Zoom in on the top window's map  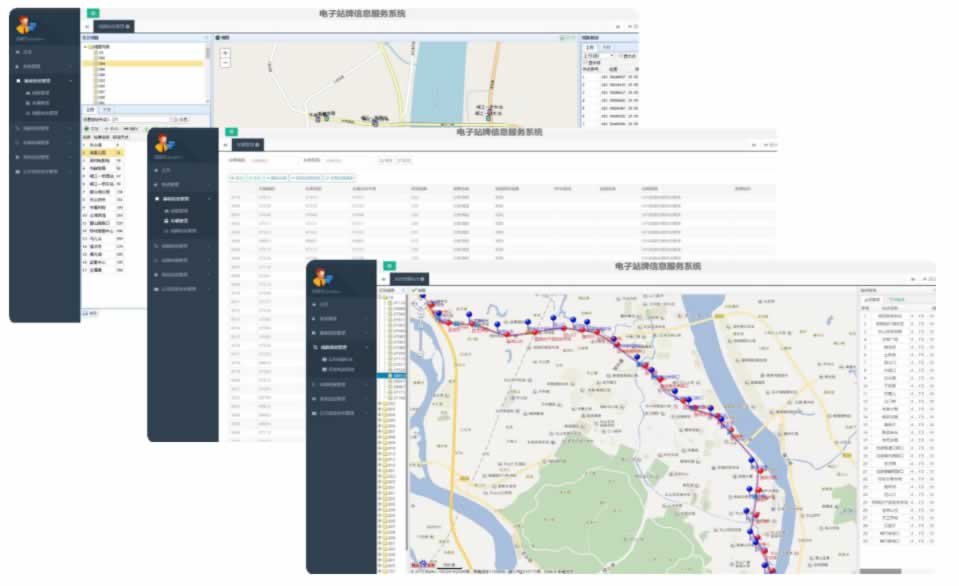click(x=225, y=53)
